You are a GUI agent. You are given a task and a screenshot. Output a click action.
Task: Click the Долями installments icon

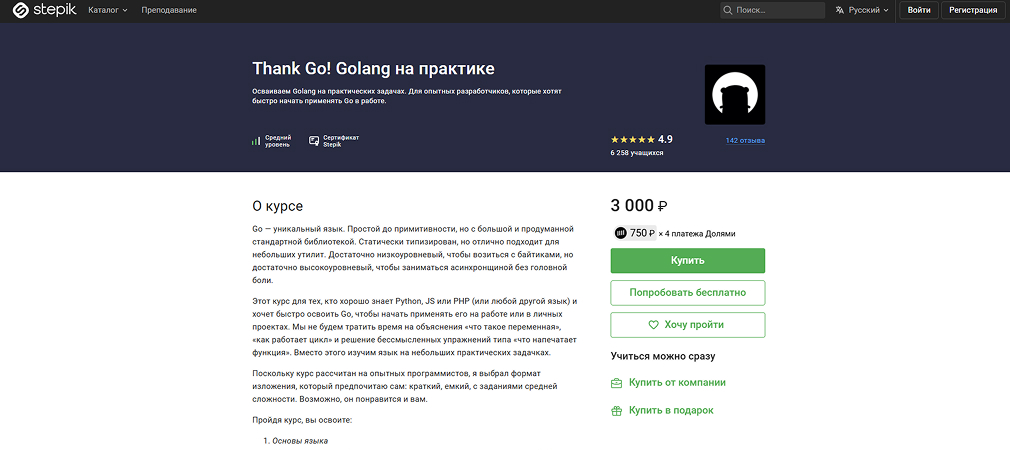[x=620, y=234]
